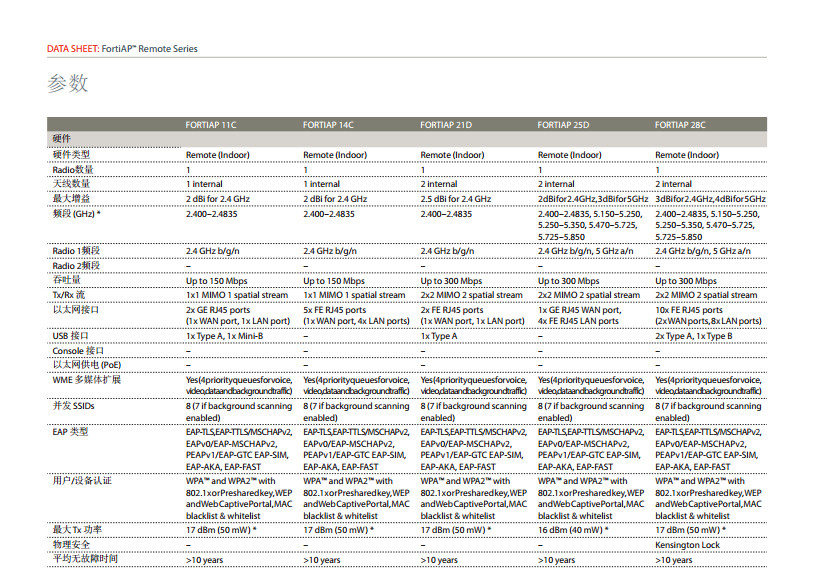
Task: Click the 'Tx/Rx 流' row label
Action: (68, 295)
